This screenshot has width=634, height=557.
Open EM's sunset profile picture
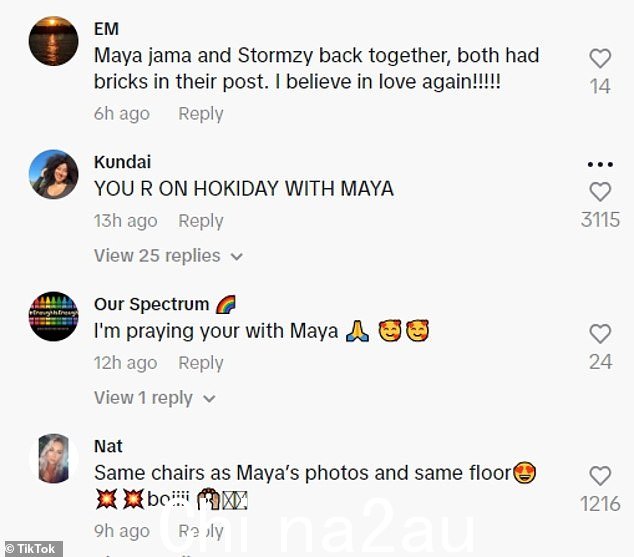pos(53,41)
